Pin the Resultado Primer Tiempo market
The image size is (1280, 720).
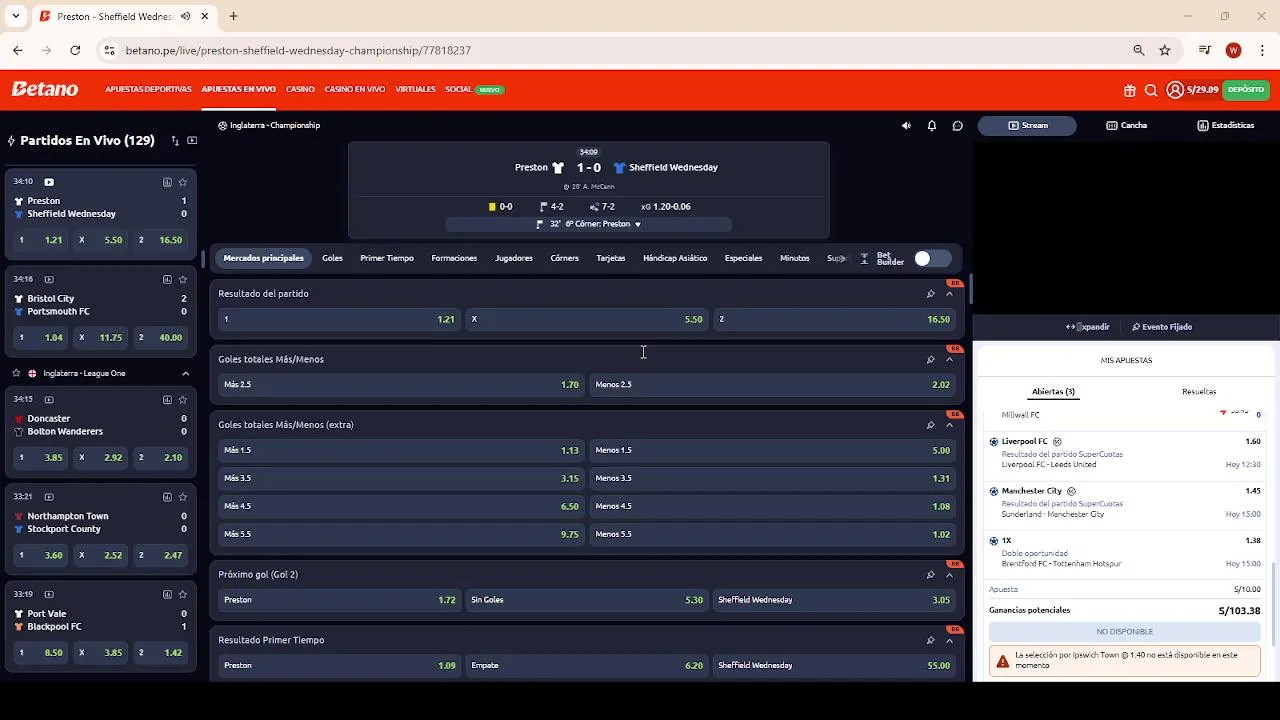(930, 641)
